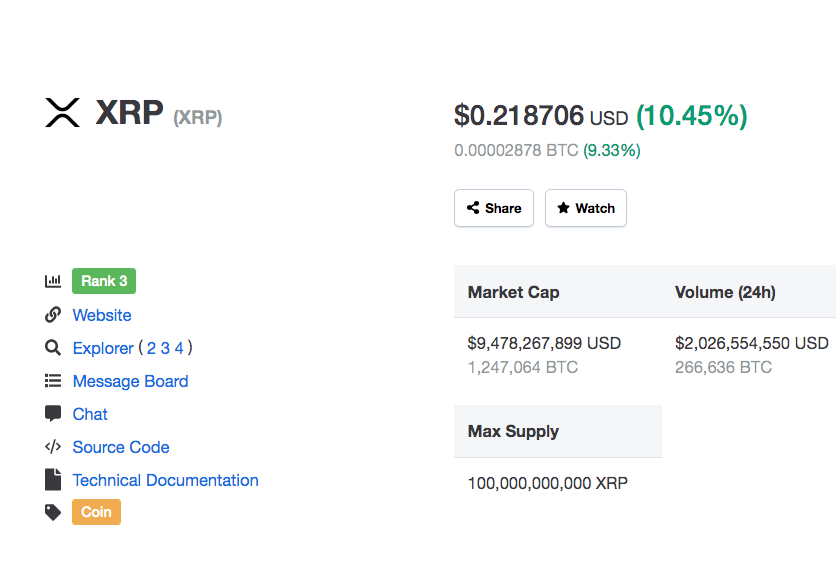Click the bar chart rank icon
Image resolution: width=836 pixels, height=578 pixels.
coord(53,281)
